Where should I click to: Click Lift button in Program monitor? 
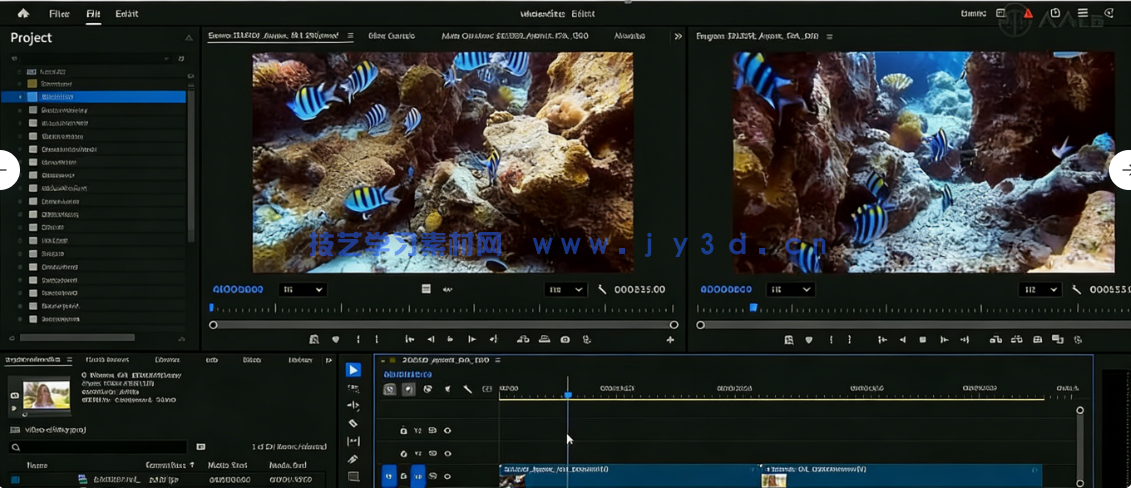click(996, 340)
